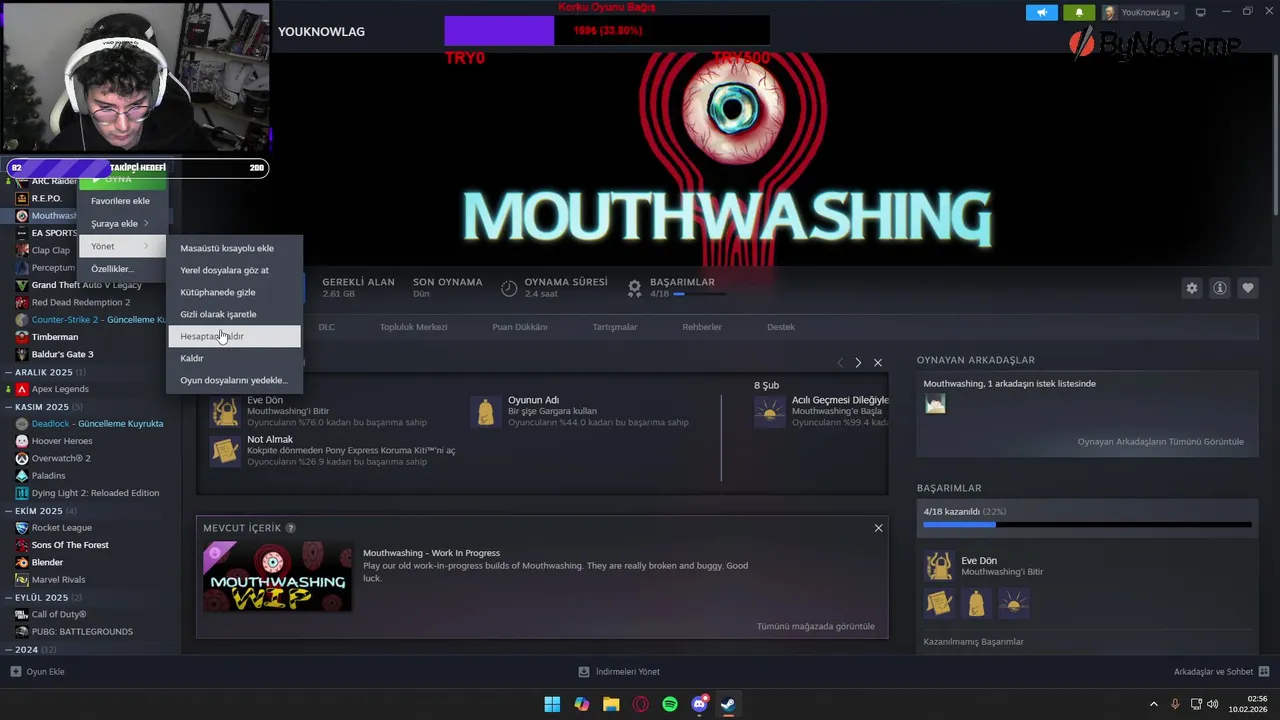Select Özellikler... in context menu
The height and width of the screenshot is (720, 1280).
coord(121,269)
